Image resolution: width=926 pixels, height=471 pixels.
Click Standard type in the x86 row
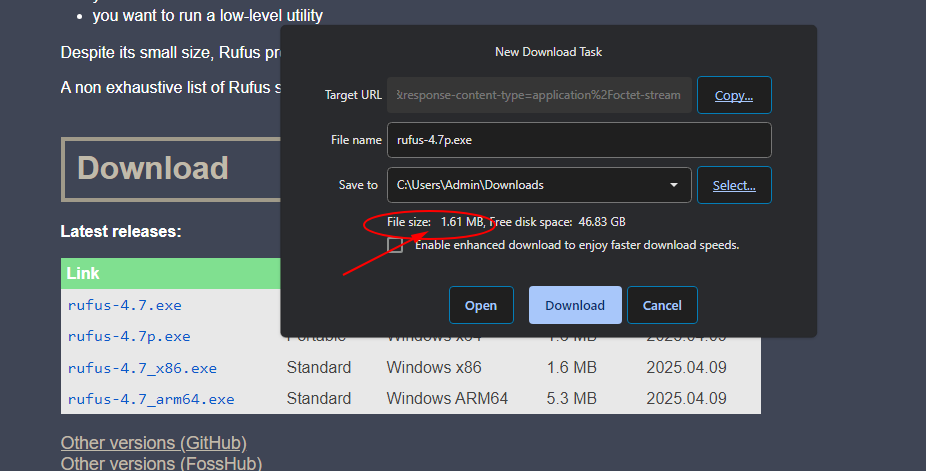point(319,367)
